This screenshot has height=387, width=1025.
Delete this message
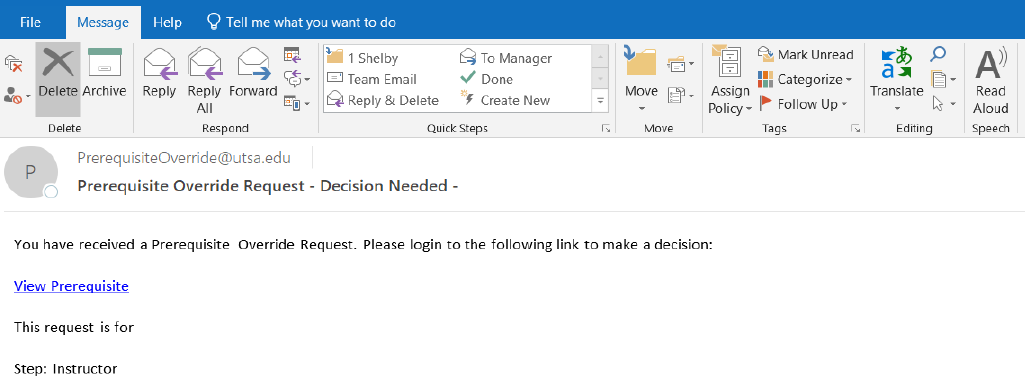coord(58,79)
